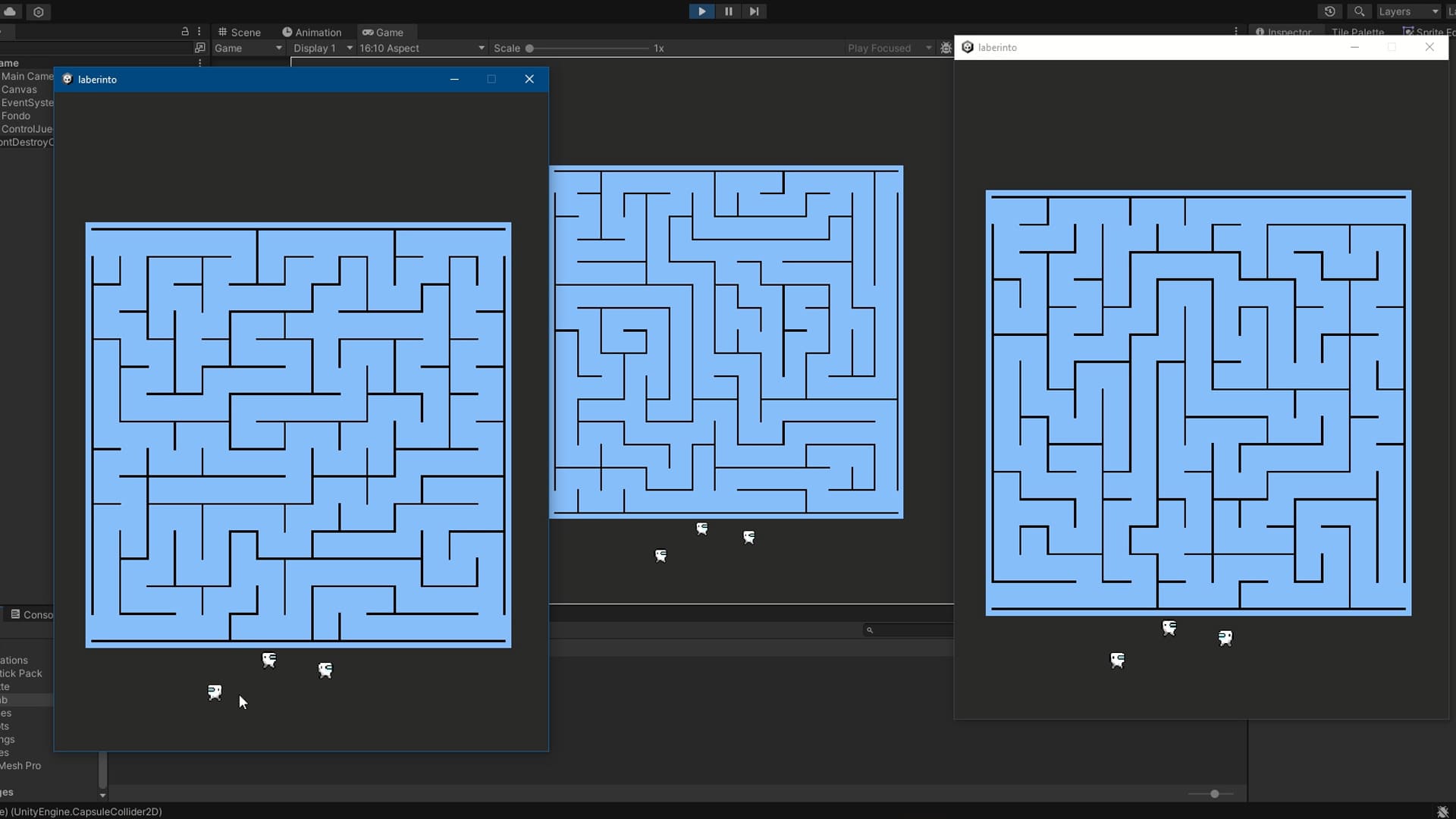Click the Unity cloud icon top-left
The height and width of the screenshot is (819, 1456).
tap(9, 11)
